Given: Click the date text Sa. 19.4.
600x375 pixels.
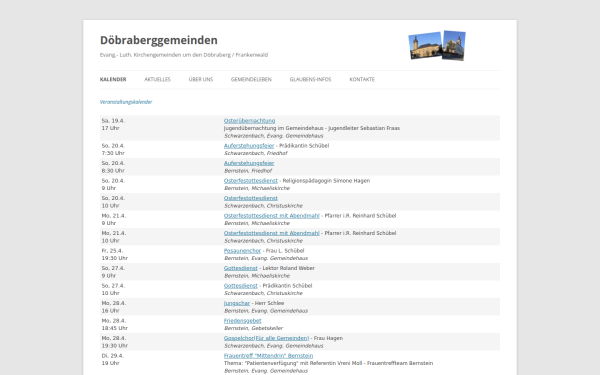Looking at the screenshot, I should (x=113, y=121).
